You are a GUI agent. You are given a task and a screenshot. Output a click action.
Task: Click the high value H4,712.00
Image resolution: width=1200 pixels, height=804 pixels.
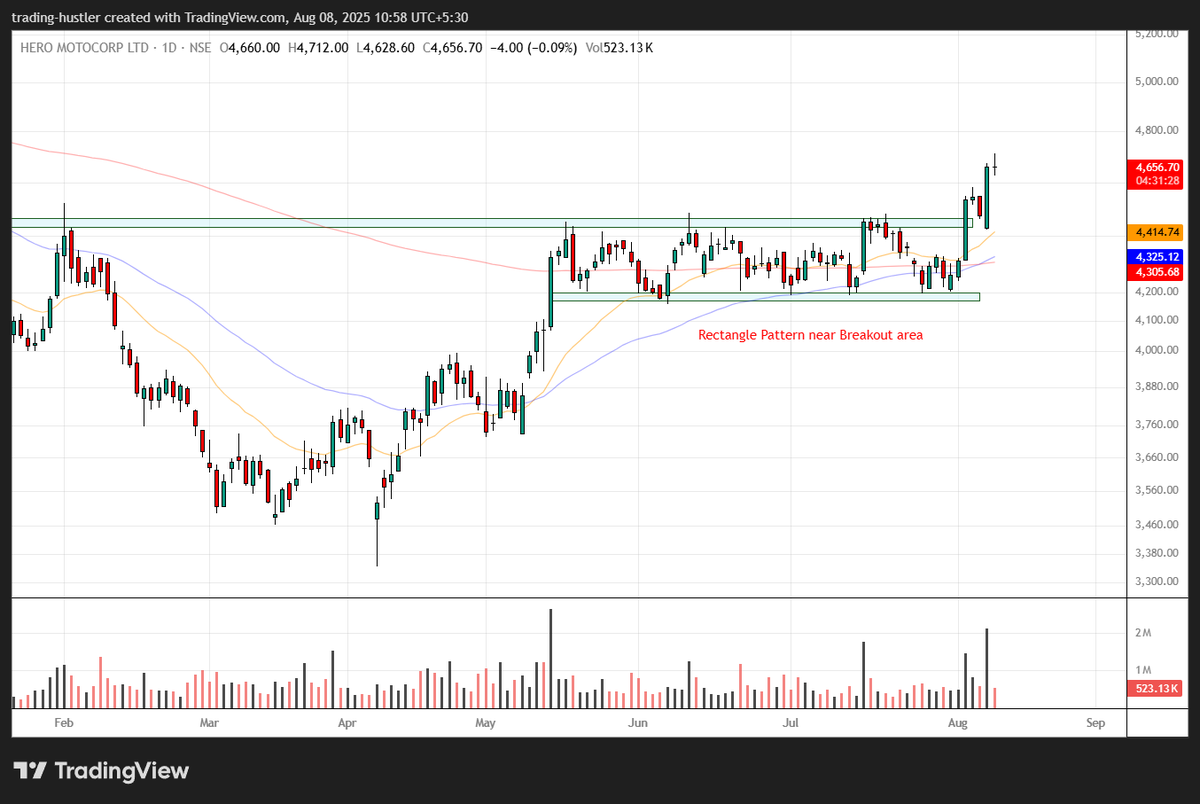(319, 47)
